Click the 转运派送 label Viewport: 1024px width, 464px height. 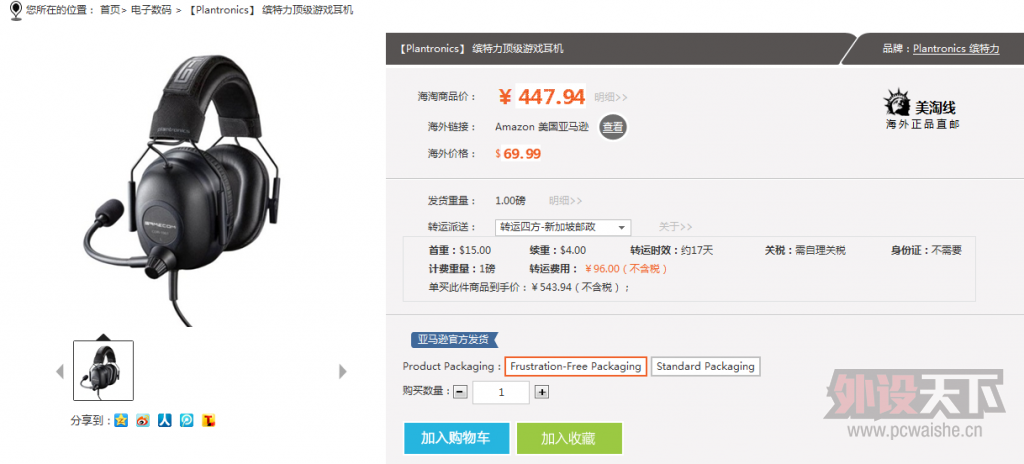pos(452,227)
